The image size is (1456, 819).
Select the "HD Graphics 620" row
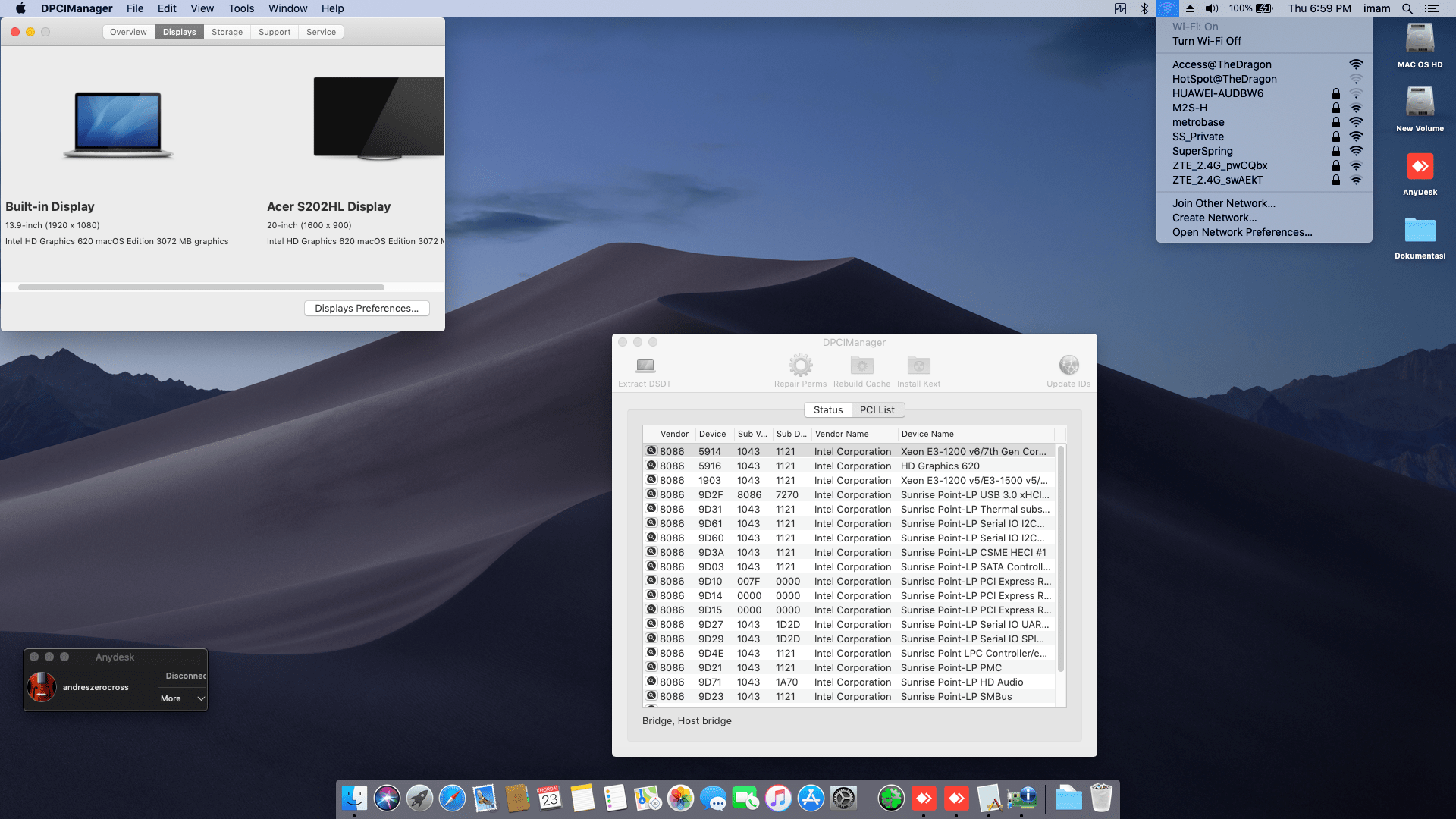[x=849, y=466]
